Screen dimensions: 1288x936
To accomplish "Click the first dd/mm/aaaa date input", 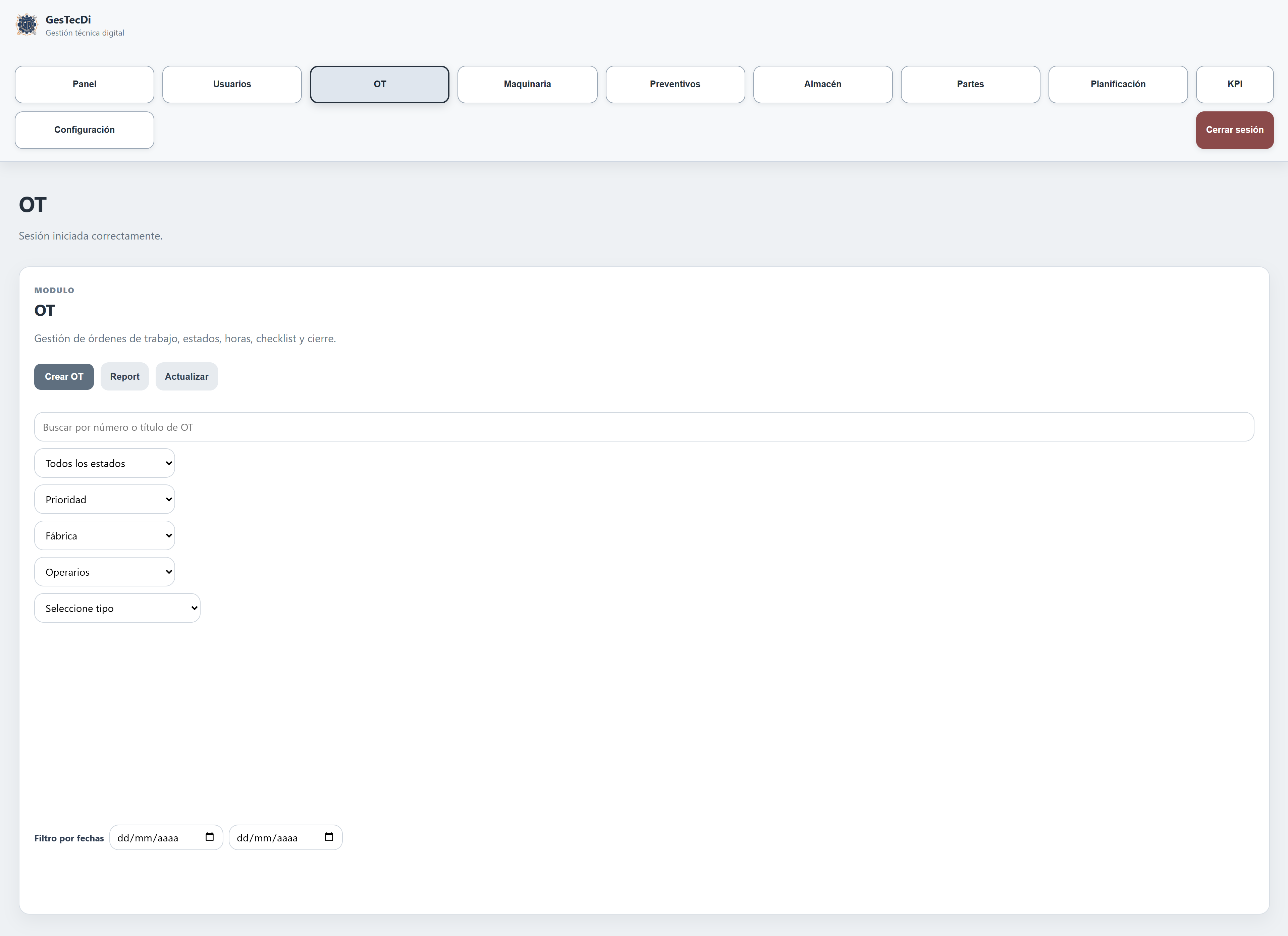I will click(x=166, y=838).
